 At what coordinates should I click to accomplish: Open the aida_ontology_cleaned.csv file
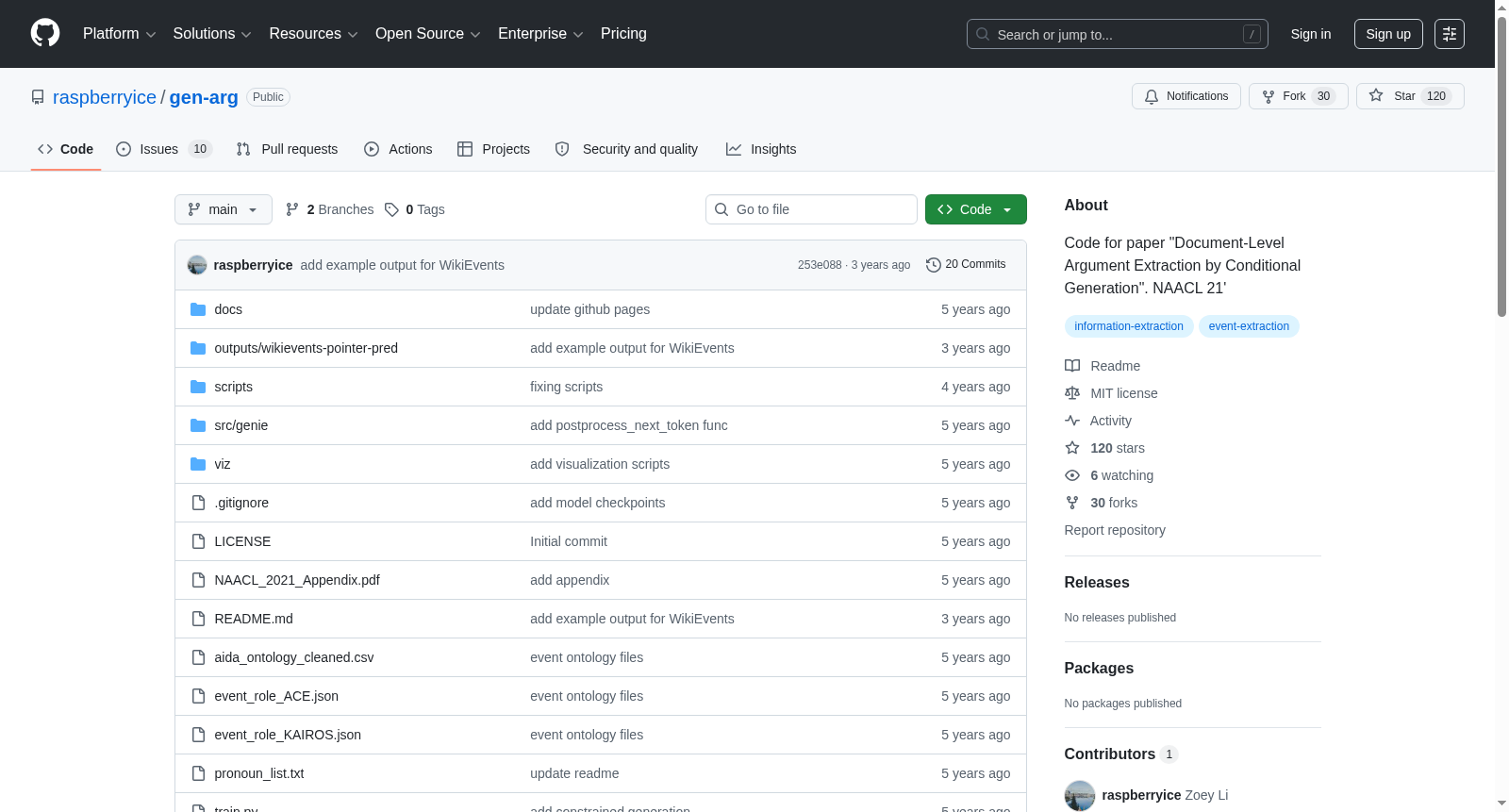click(x=294, y=657)
